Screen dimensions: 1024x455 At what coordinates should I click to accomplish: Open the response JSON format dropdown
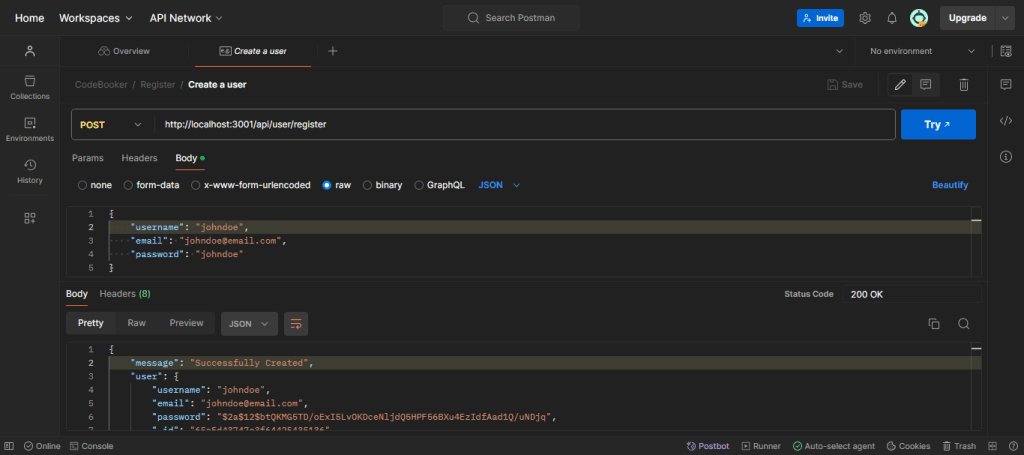click(249, 323)
